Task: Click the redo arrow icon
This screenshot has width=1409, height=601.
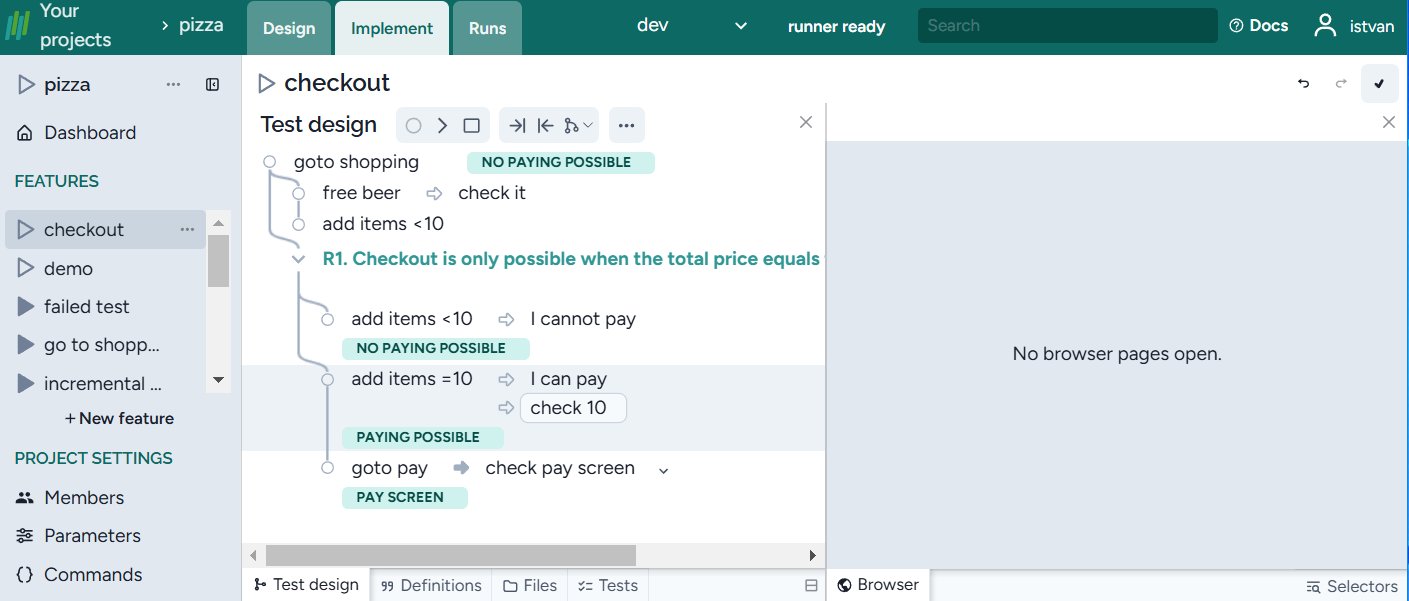Action: [1342, 84]
